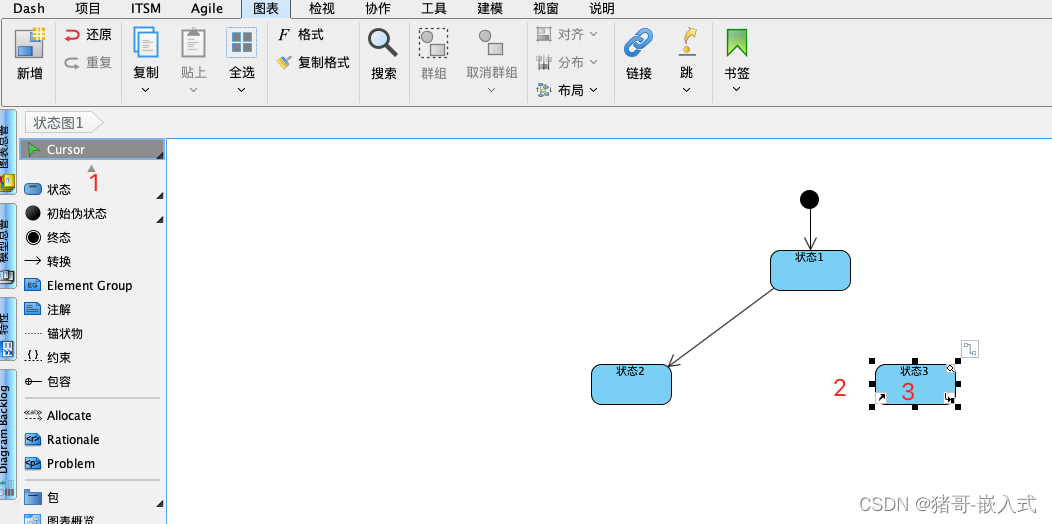Open the 分布 distribution dropdown

567,62
